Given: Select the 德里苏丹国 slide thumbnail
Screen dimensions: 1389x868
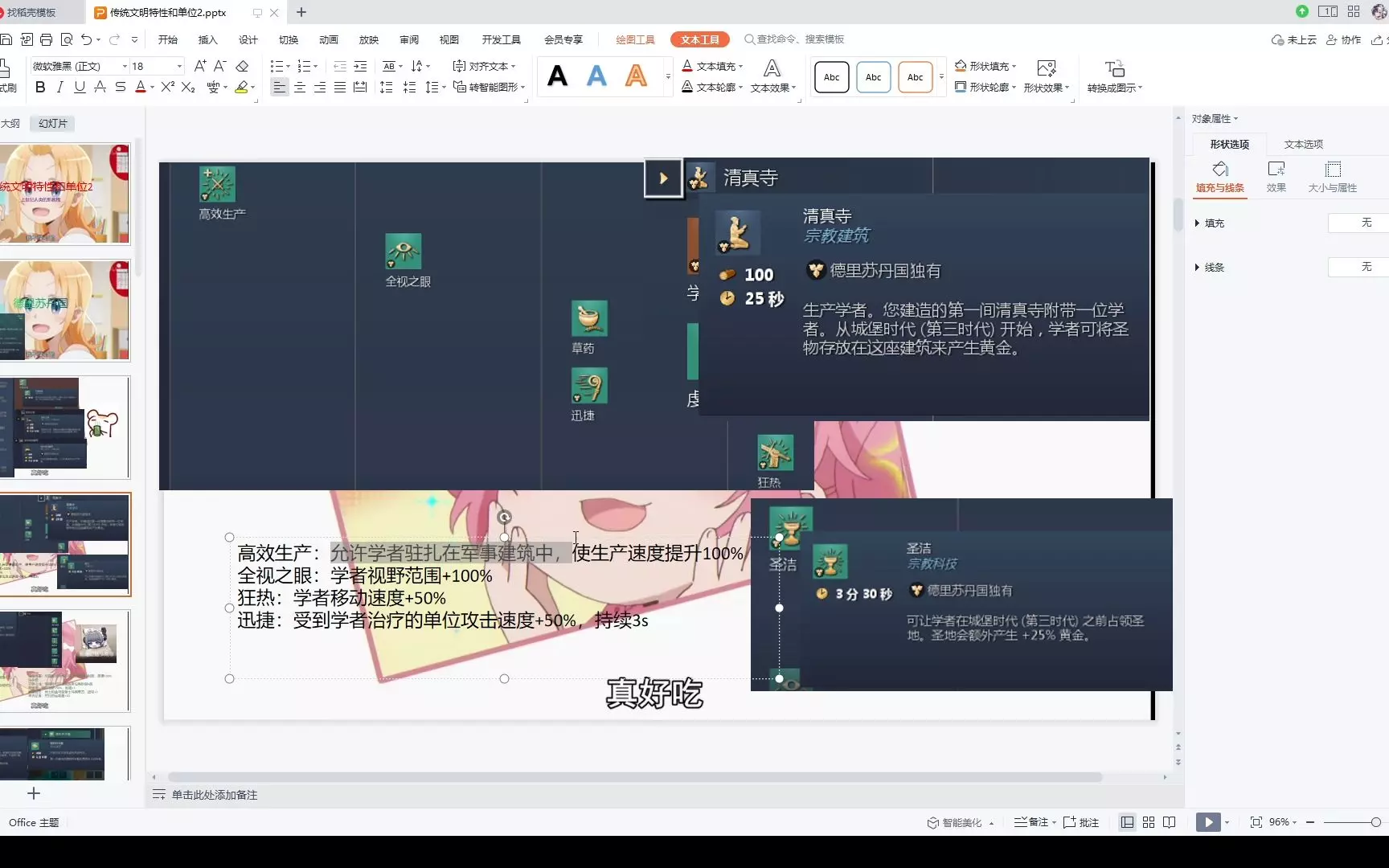Looking at the screenshot, I should pyautogui.click(x=65, y=310).
